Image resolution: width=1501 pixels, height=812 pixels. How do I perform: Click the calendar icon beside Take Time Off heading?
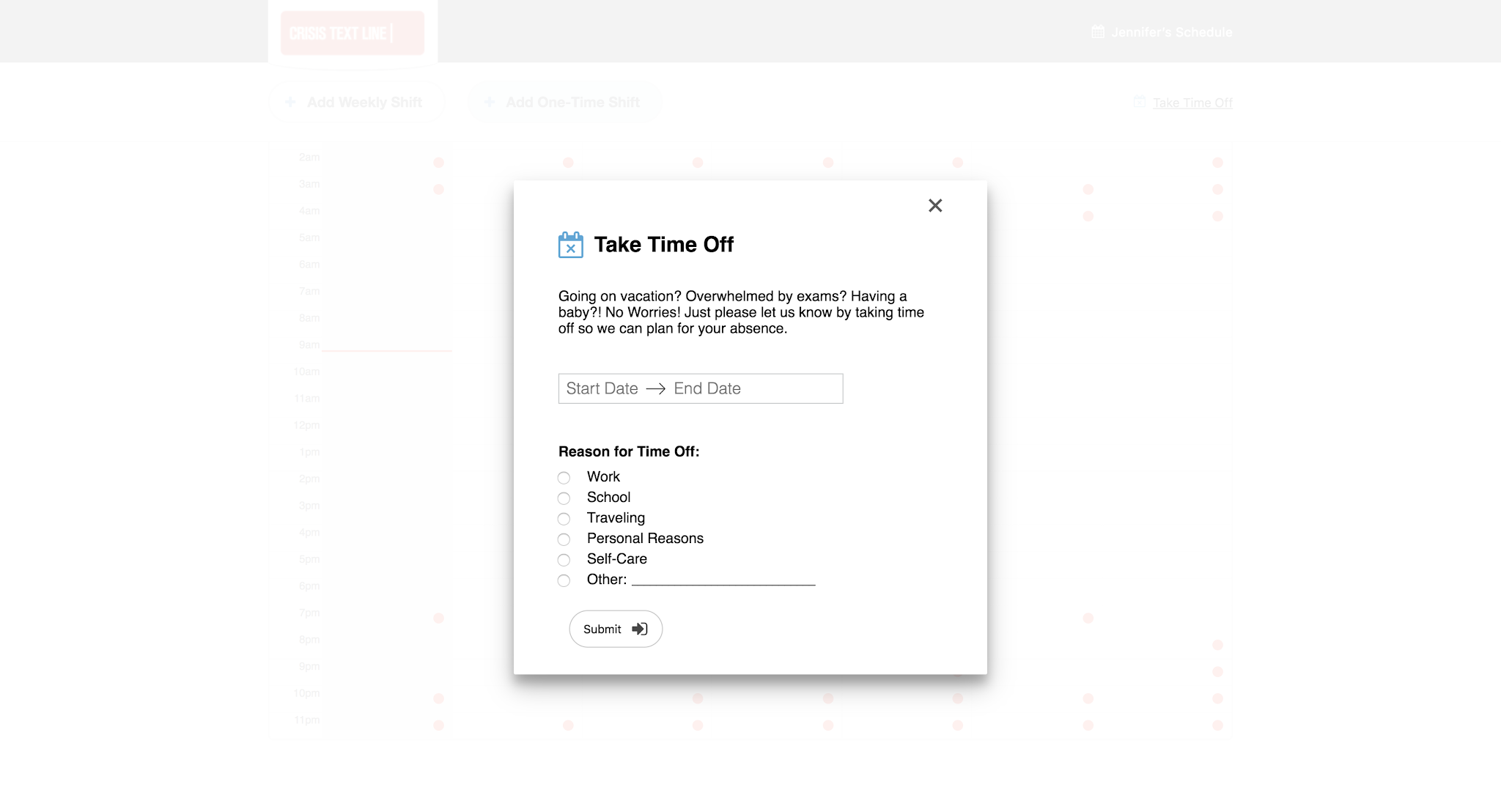(571, 245)
